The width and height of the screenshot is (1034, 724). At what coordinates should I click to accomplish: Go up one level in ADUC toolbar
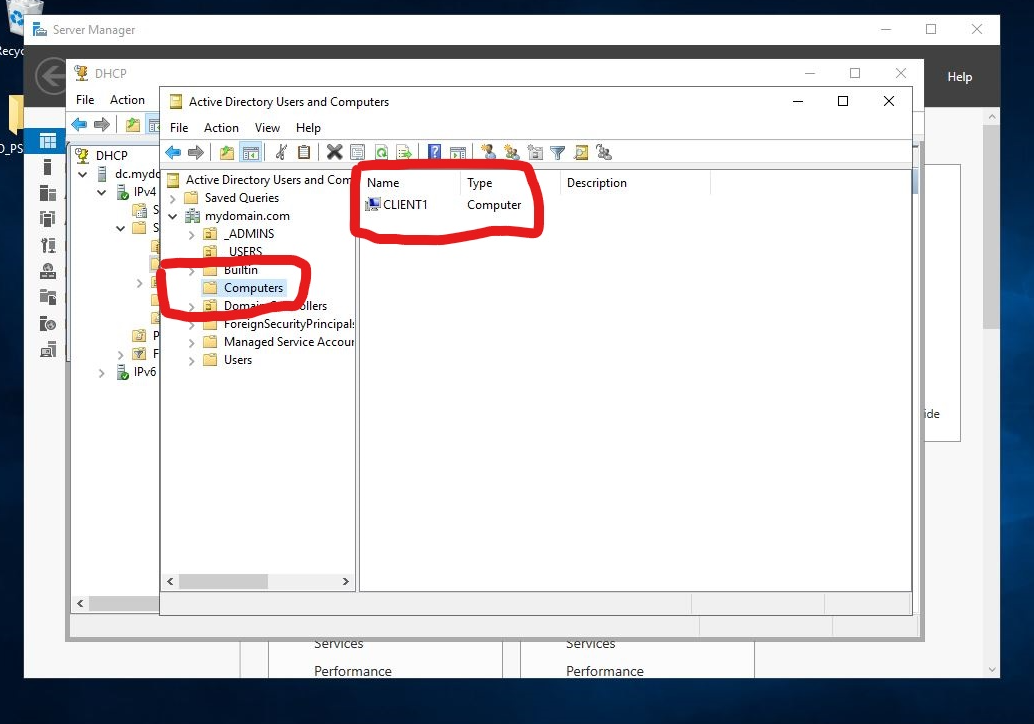point(227,153)
